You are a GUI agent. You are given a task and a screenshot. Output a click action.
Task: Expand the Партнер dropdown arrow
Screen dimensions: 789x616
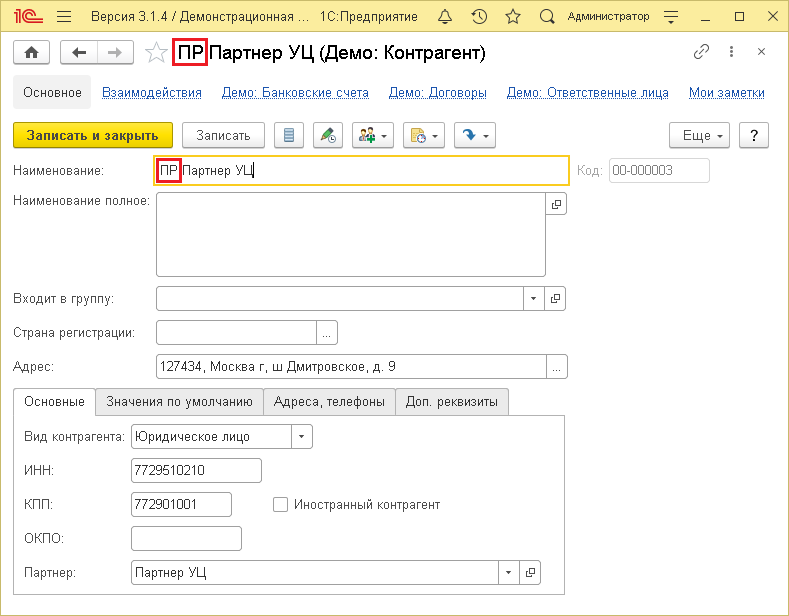click(x=509, y=572)
